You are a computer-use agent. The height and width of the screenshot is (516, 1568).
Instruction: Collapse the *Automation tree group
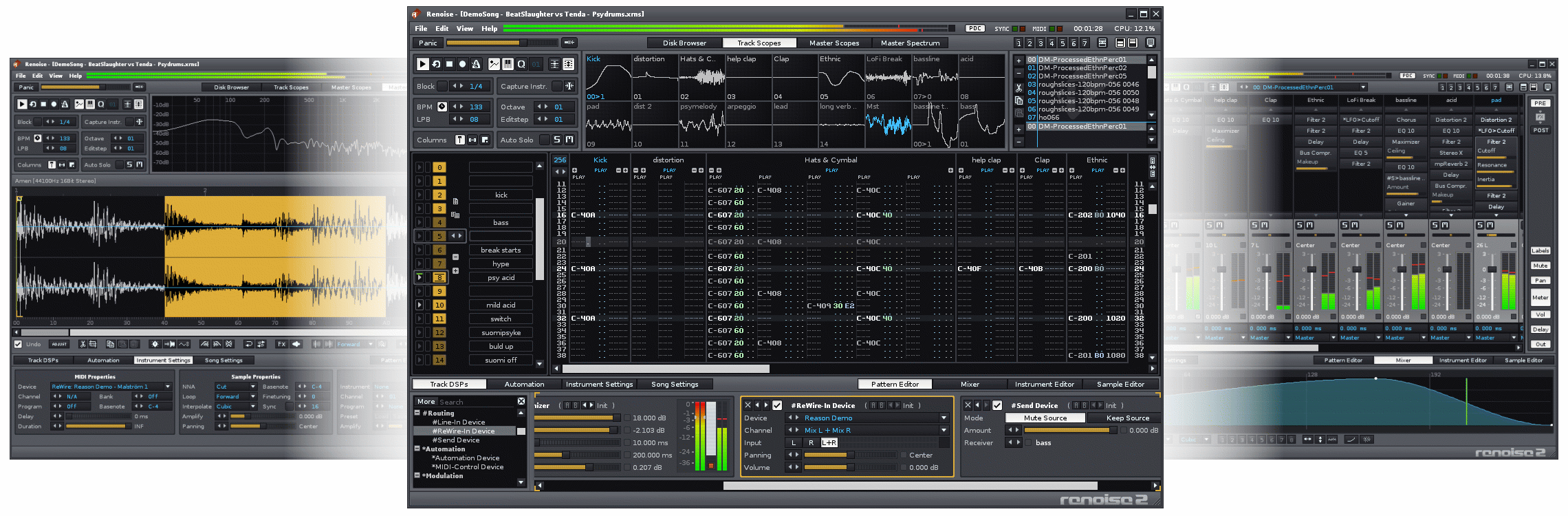click(x=417, y=449)
